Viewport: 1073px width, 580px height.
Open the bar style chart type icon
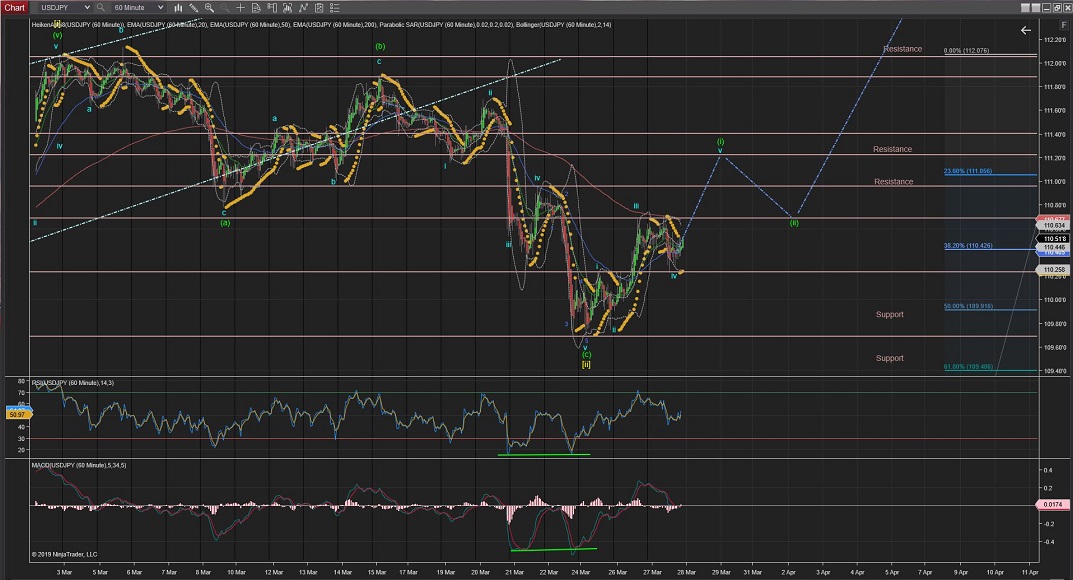tap(177, 8)
